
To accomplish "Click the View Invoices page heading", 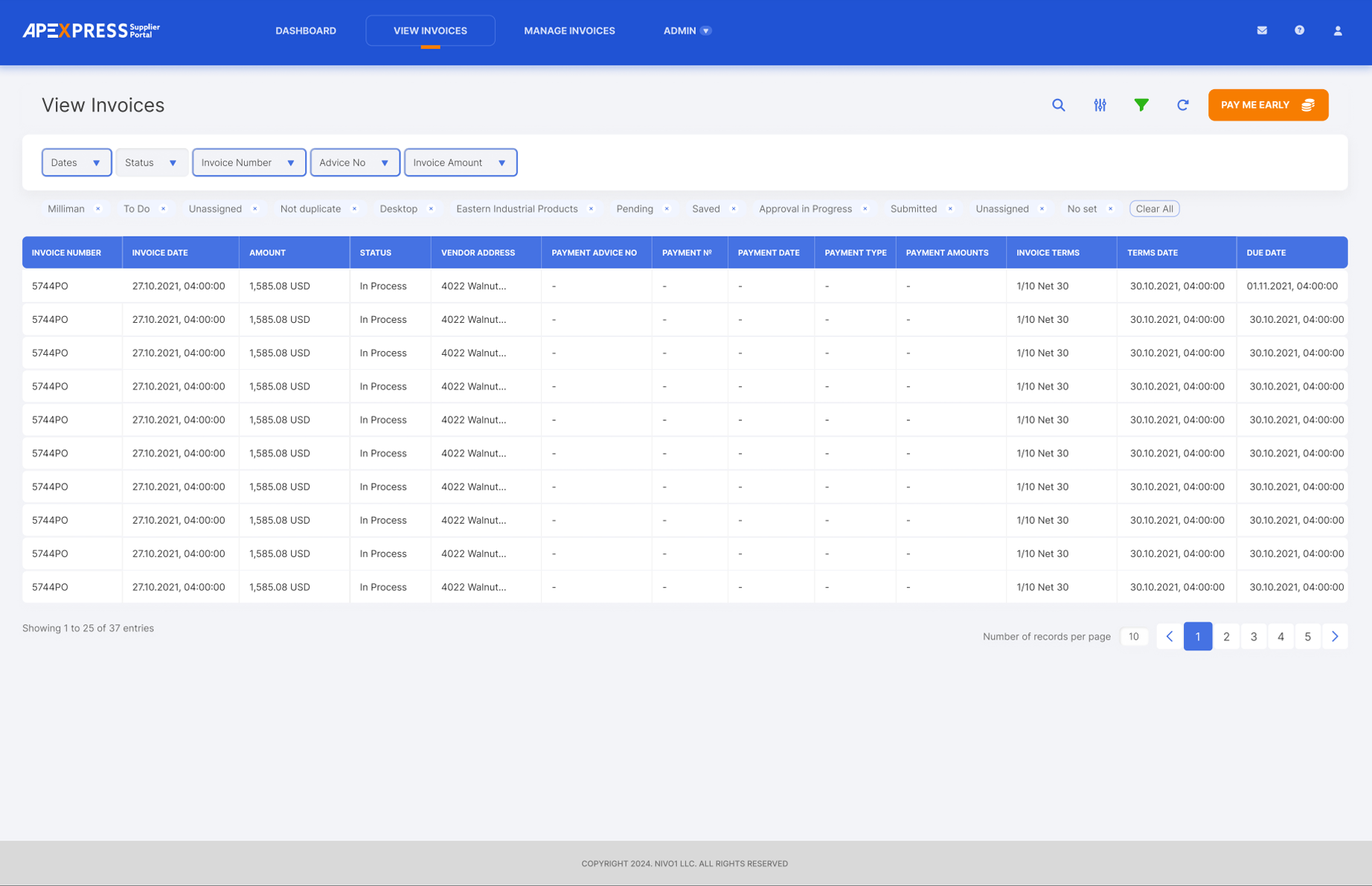I will (103, 106).
